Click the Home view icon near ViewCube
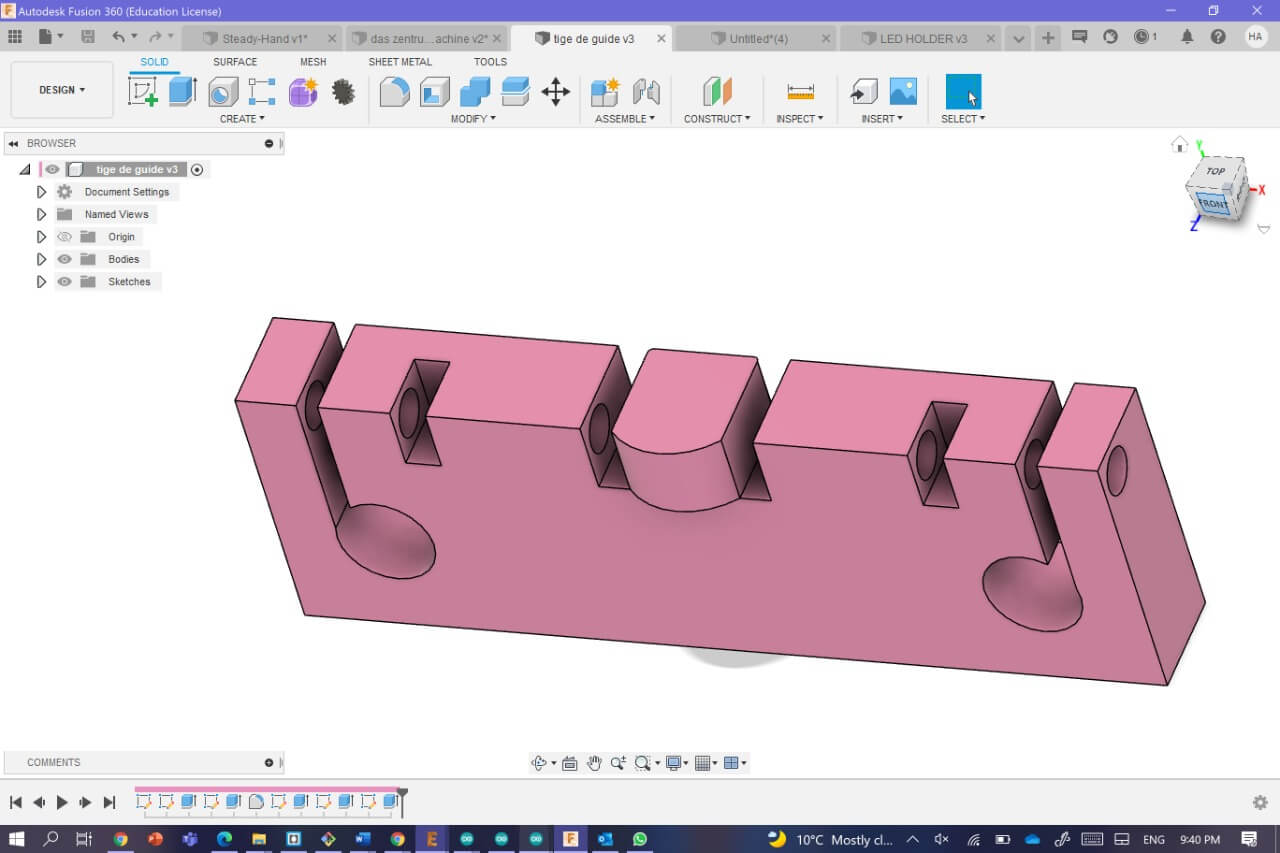 point(1180,145)
